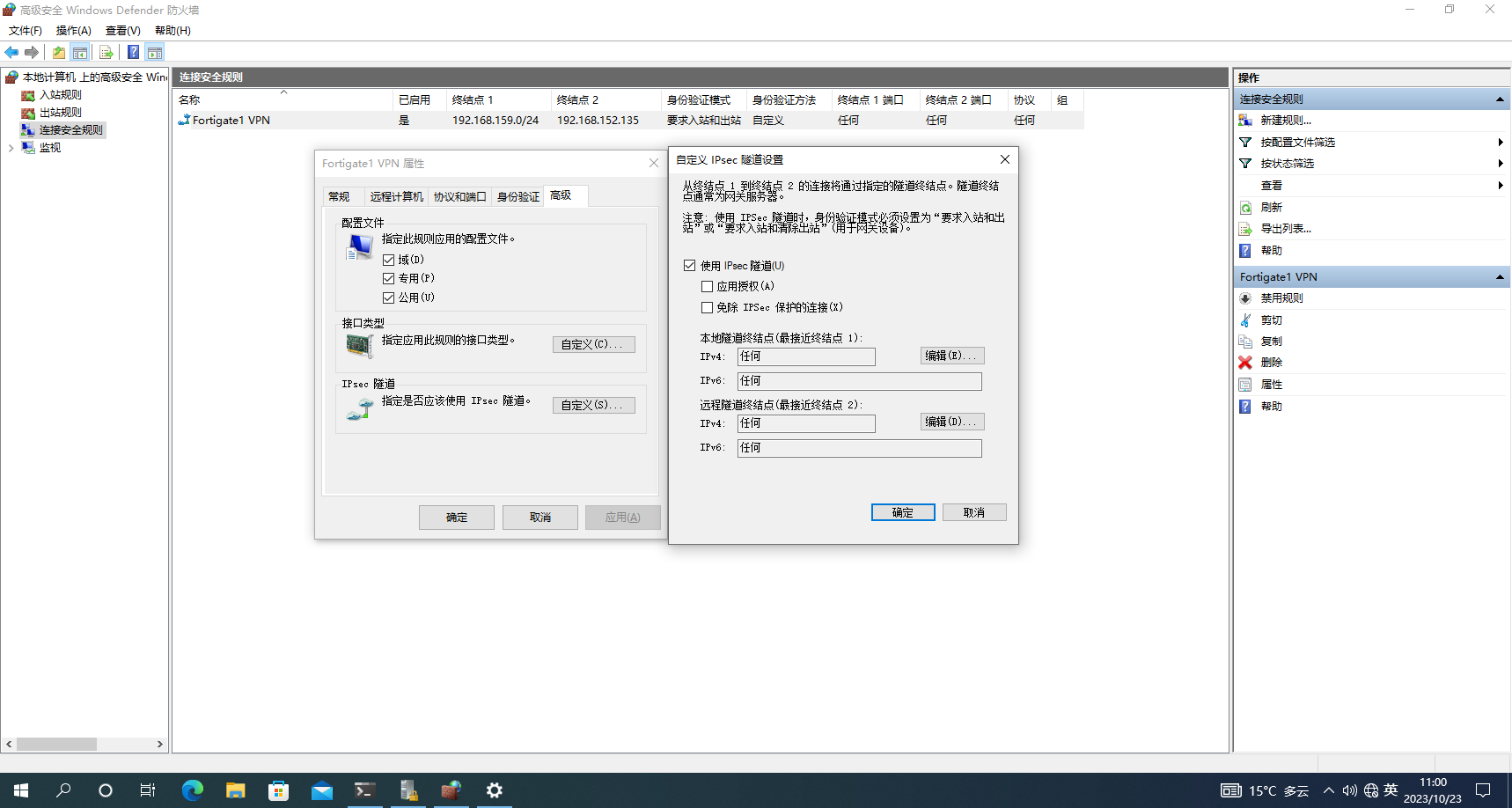Collapse the Fortigate1 VPN actions section
Image resolution: width=1512 pixels, height=808 pixels.
click(1500, 277)
